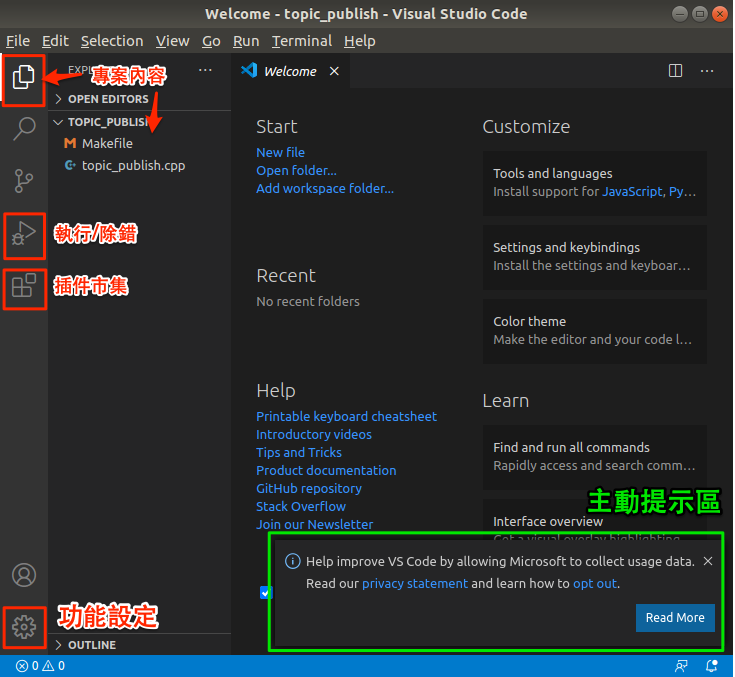
Task: Open the Help menu
Action: pos(360,41)
